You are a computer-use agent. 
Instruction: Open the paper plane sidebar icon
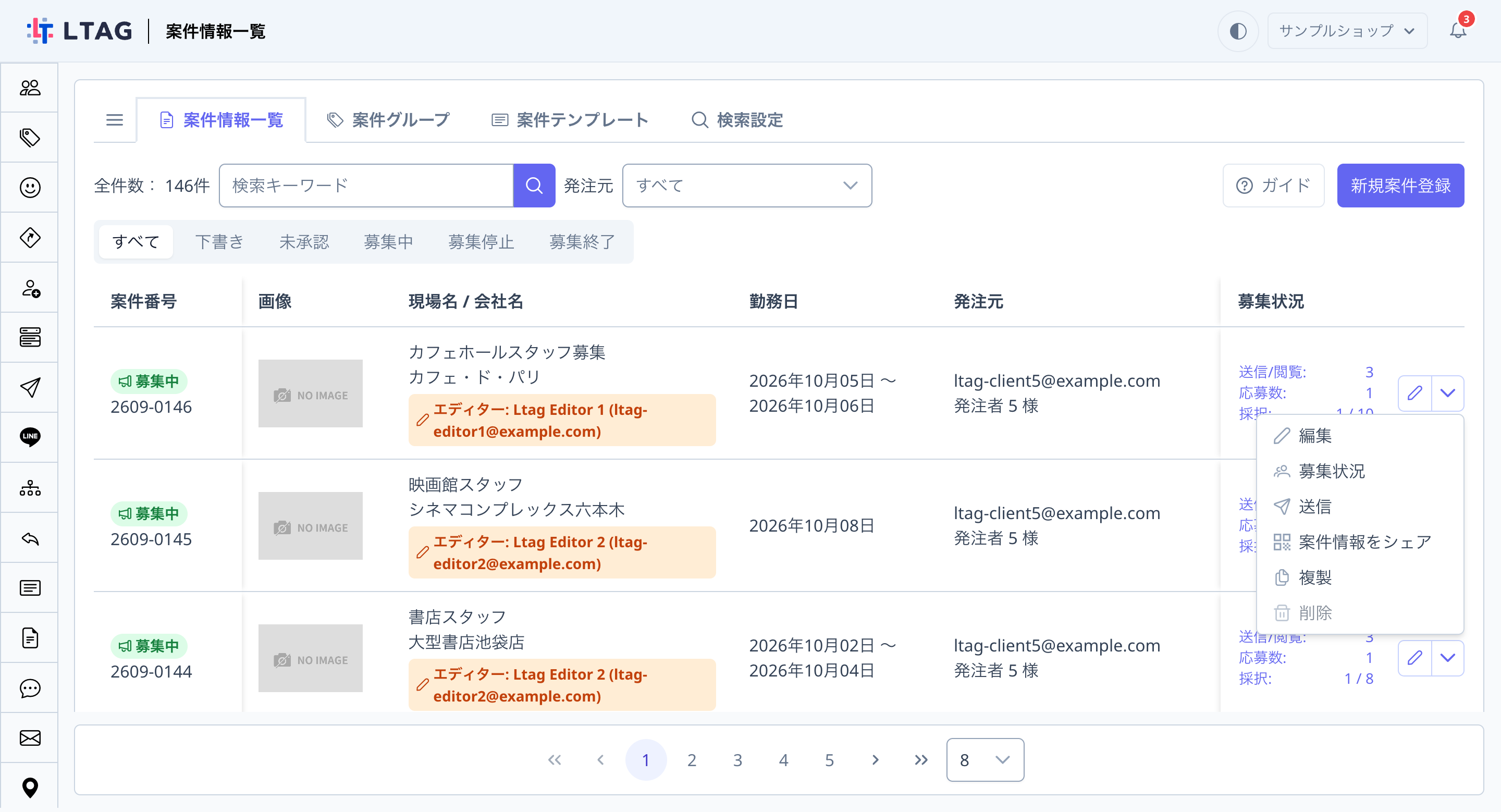[30, 387]
